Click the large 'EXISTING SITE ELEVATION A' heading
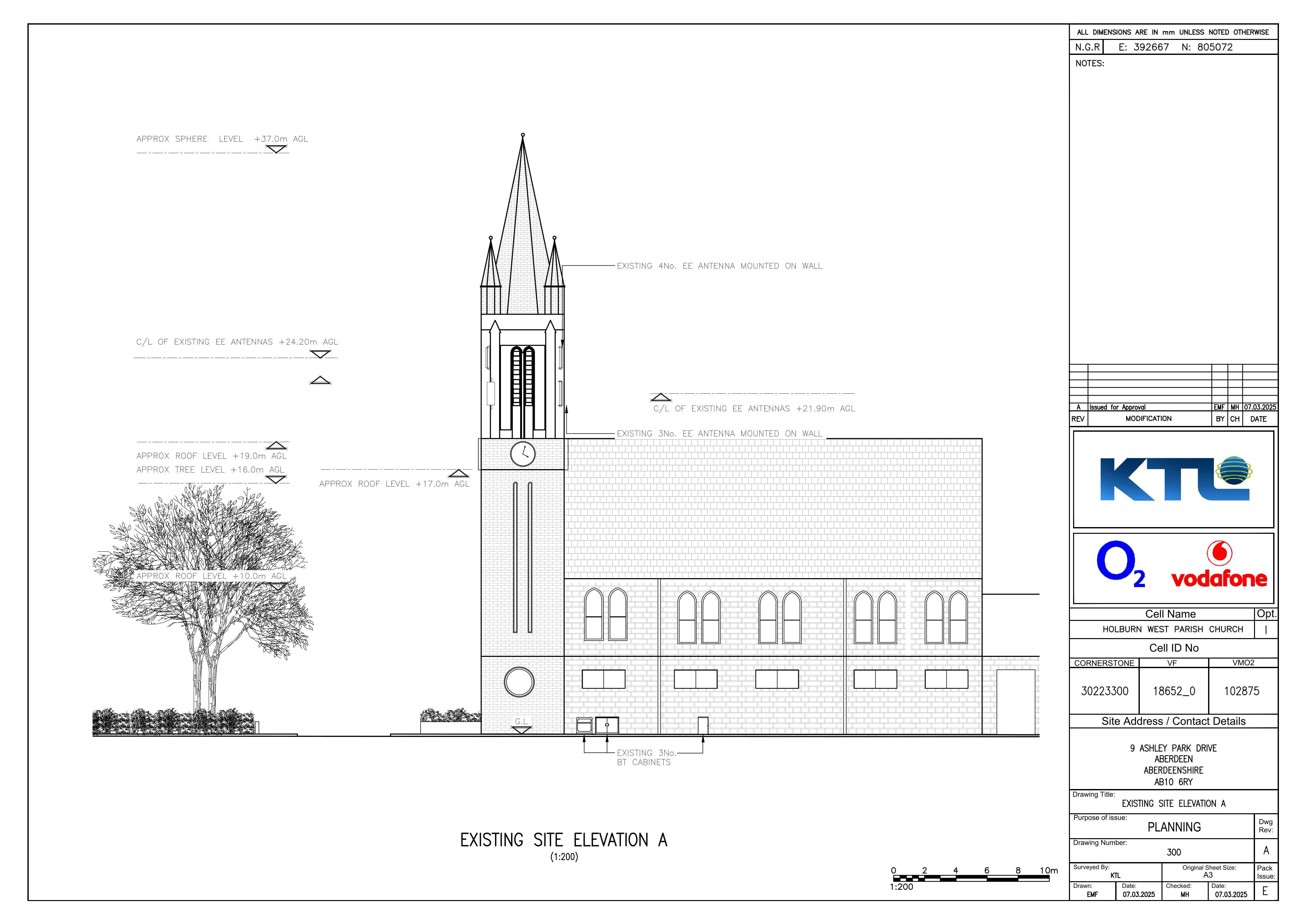Viewport: 1307px width, 924px height. (x=564, y=840)
